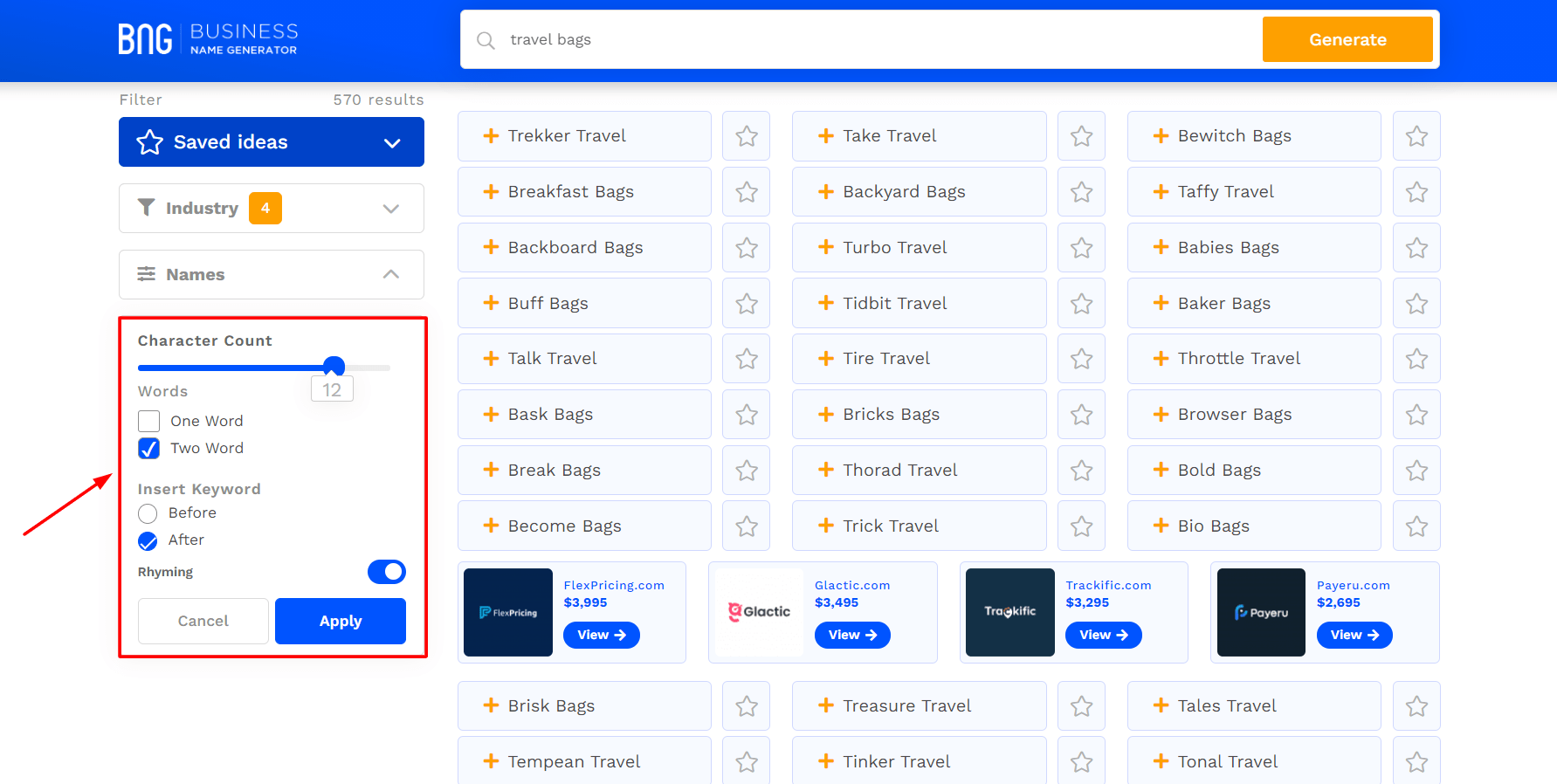Star the Tinker Travel name
1557x784 pixels.
(x=1082, y=761)
